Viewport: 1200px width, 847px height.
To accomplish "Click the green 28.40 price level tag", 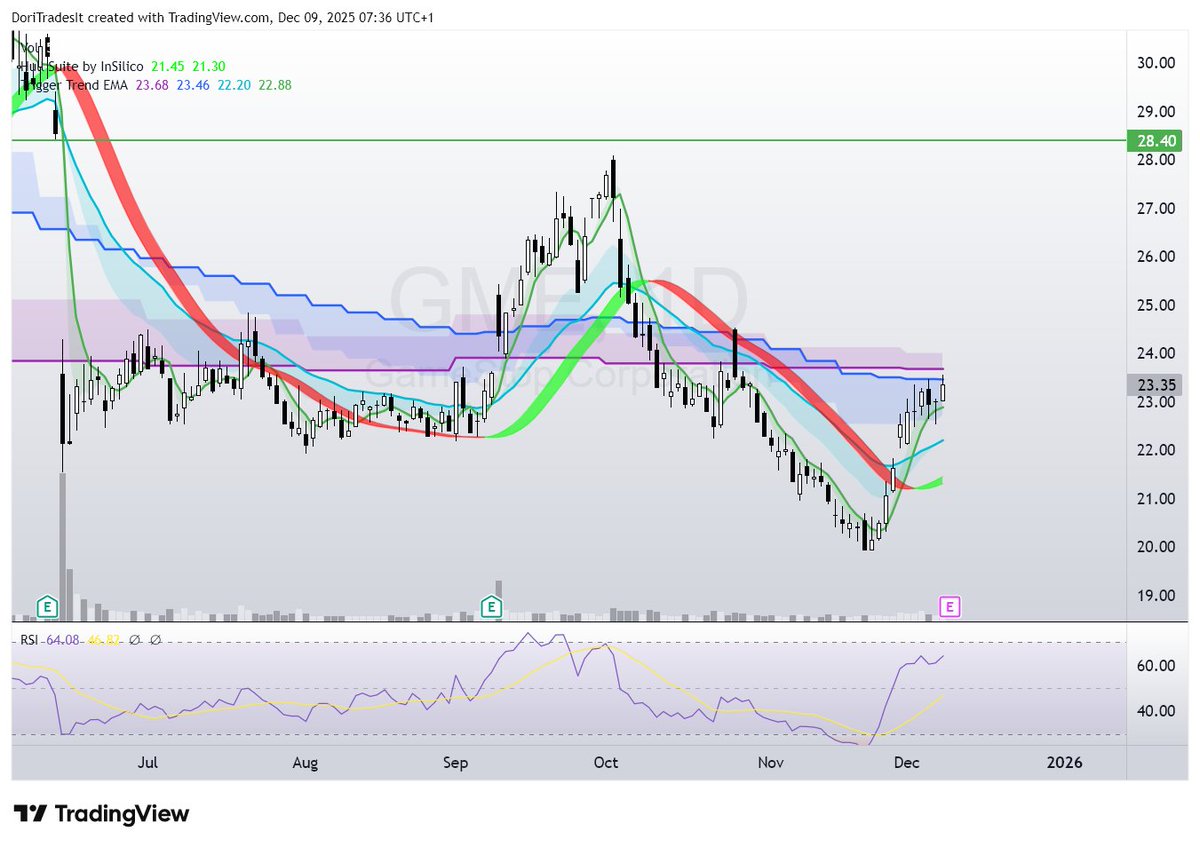I will [1153, 141].
